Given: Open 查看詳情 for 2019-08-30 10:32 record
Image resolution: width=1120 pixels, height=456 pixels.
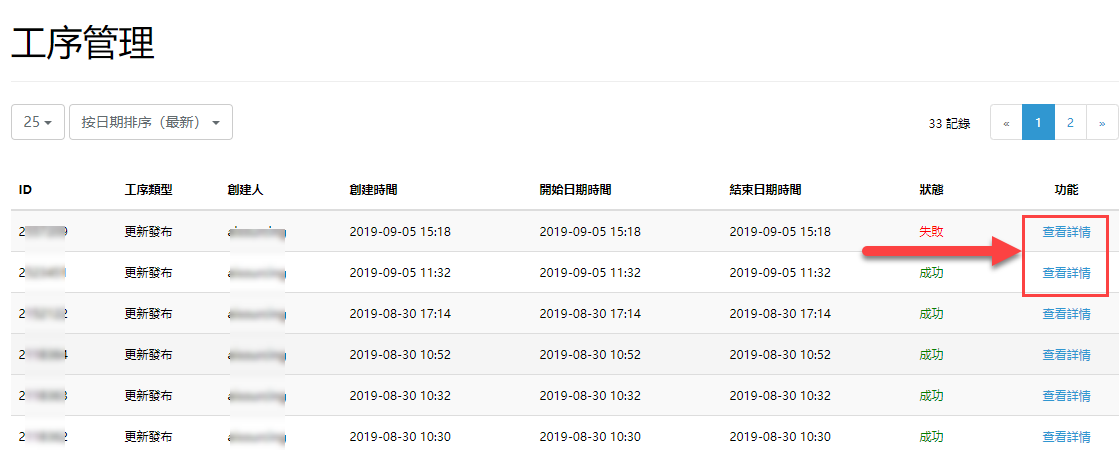Looking at the screenshot, I should pos(1066,395).
